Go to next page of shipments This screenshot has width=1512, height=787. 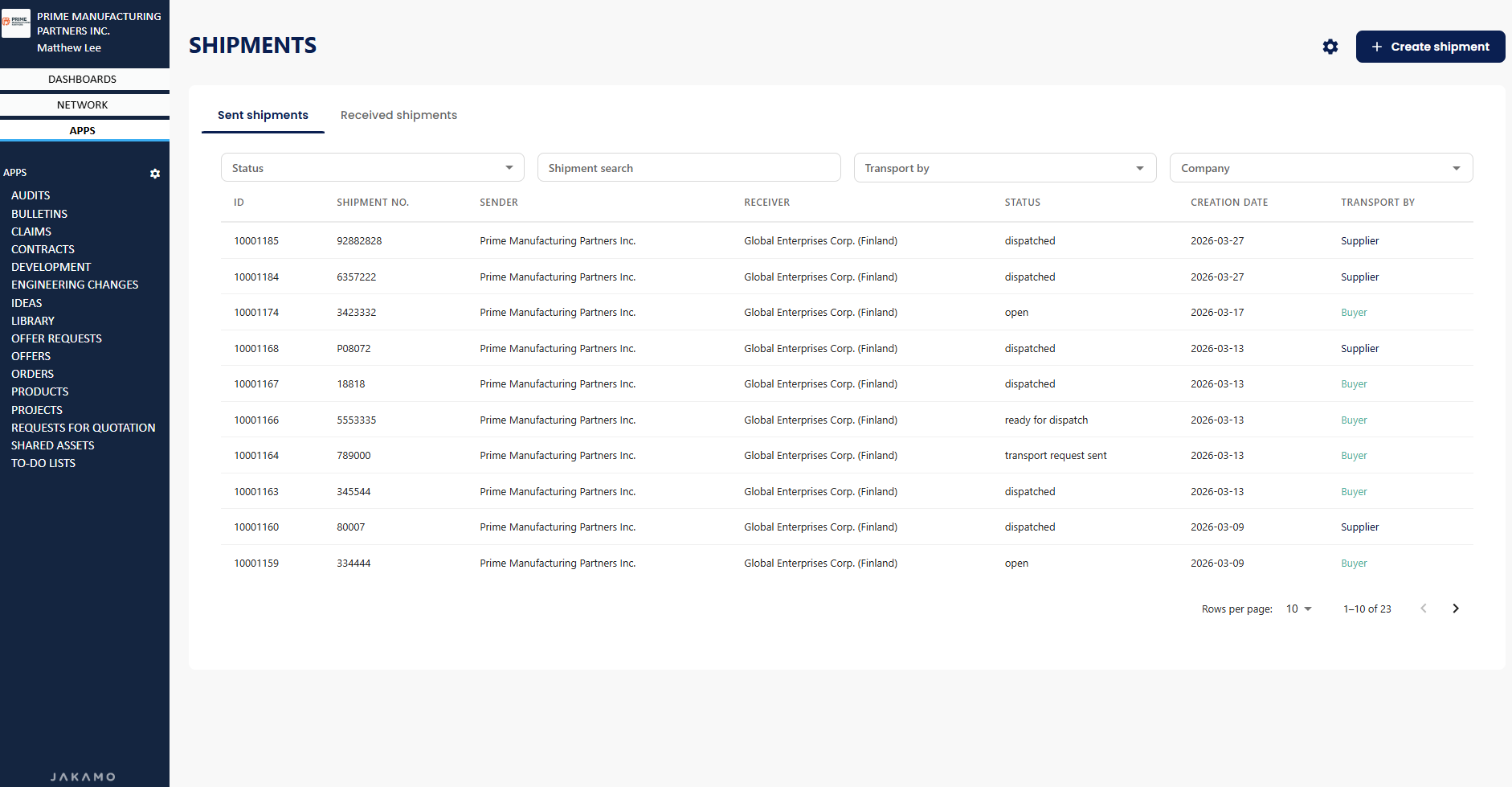coord(1455,609)
